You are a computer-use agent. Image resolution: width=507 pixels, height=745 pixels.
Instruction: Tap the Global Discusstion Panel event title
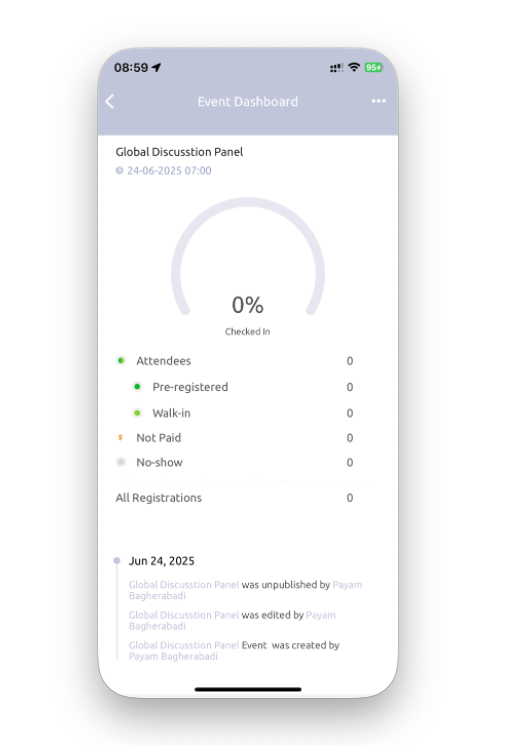point(179,152)
